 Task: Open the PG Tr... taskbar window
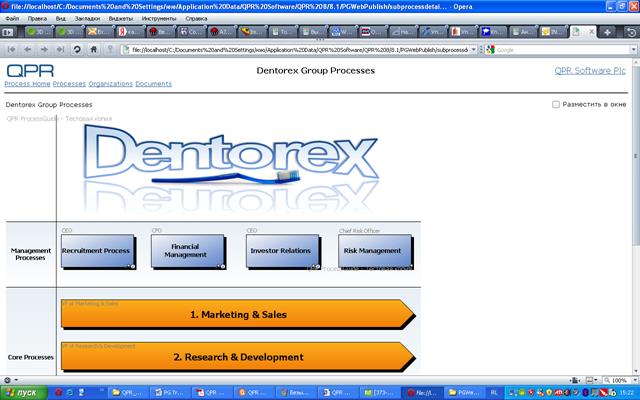pyautogui.click(x=171, y=393)
